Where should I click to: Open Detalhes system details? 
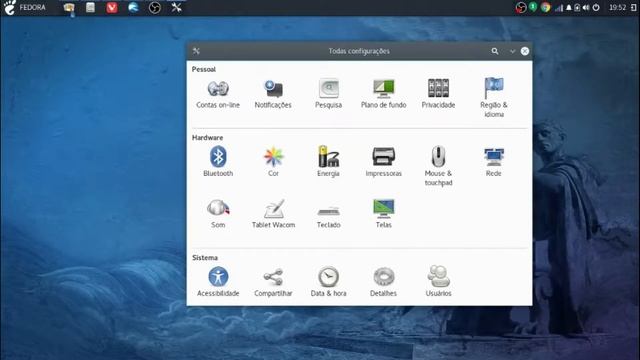(383, 282)
